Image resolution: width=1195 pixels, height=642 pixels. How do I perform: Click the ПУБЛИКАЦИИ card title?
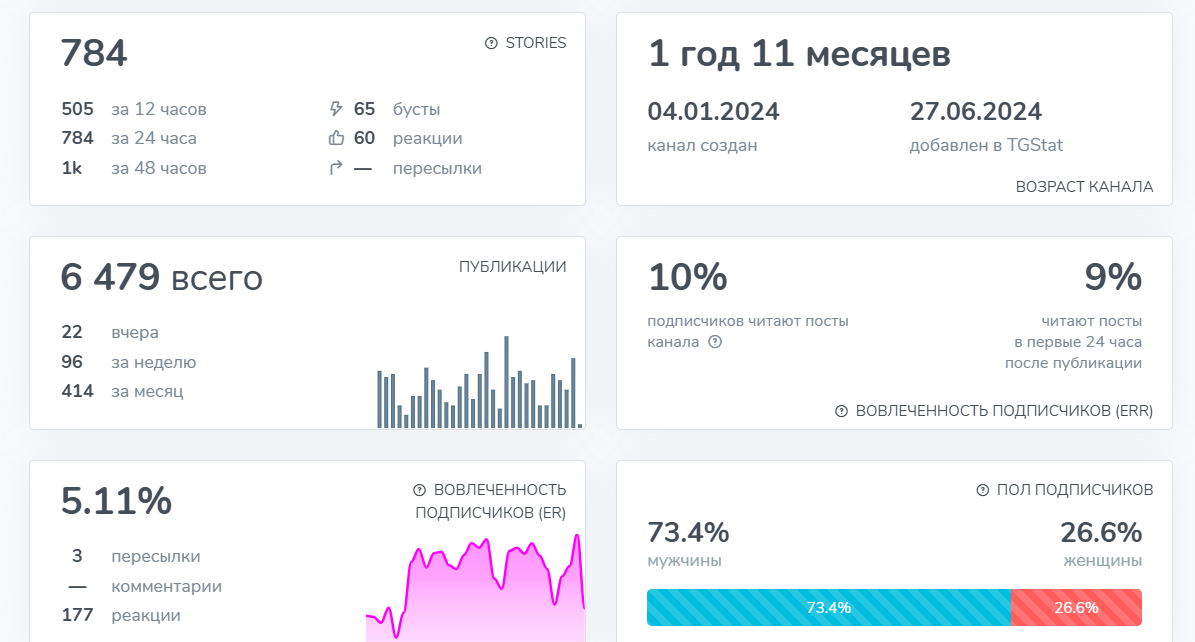[512, 267]
